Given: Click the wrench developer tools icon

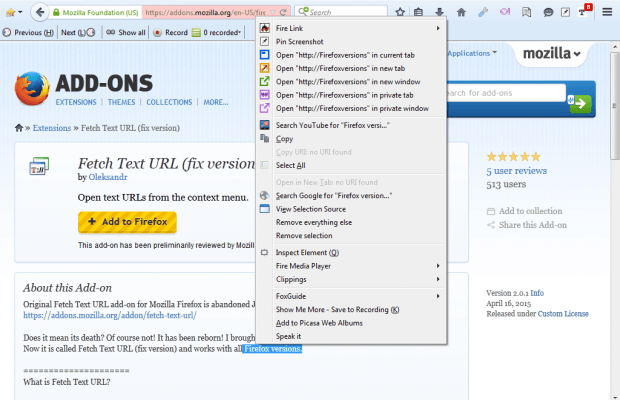Looking at the screenshot, I should [x=483, y=12].
